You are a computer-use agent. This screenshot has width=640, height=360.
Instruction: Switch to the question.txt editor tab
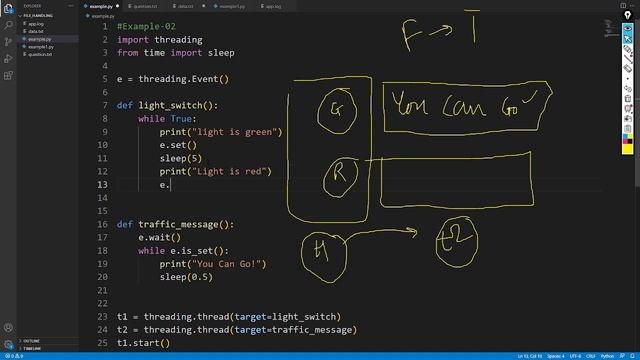pos(145,6)
